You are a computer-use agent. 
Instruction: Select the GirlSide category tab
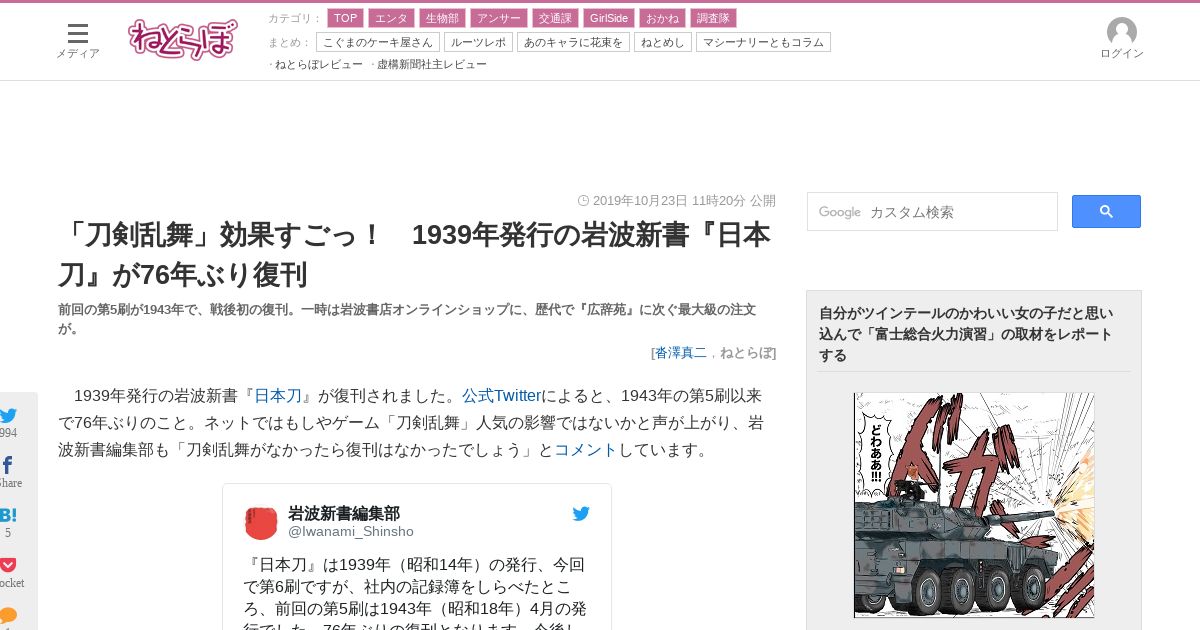[609, 18]
